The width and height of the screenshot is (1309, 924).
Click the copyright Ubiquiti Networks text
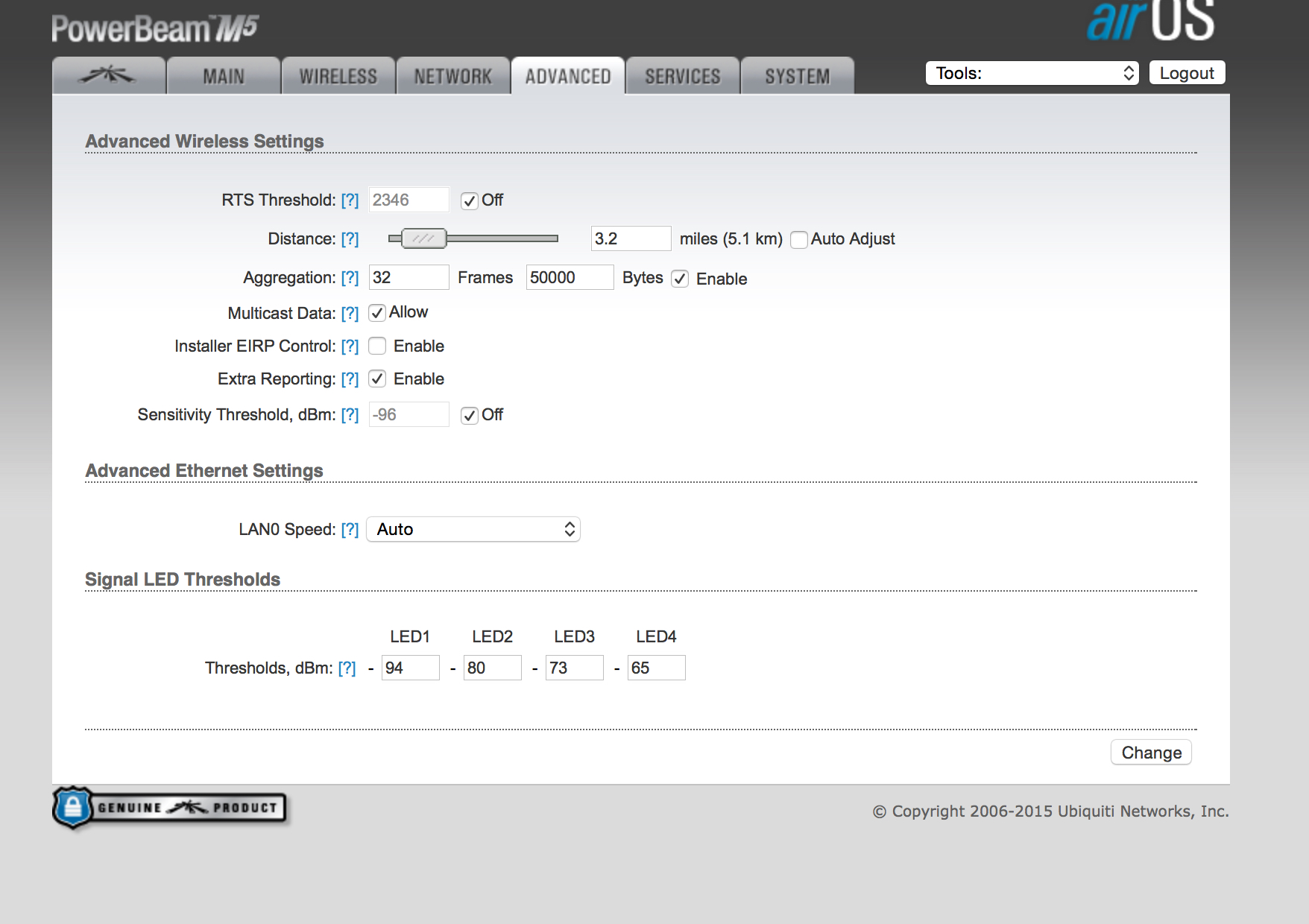1050,811
